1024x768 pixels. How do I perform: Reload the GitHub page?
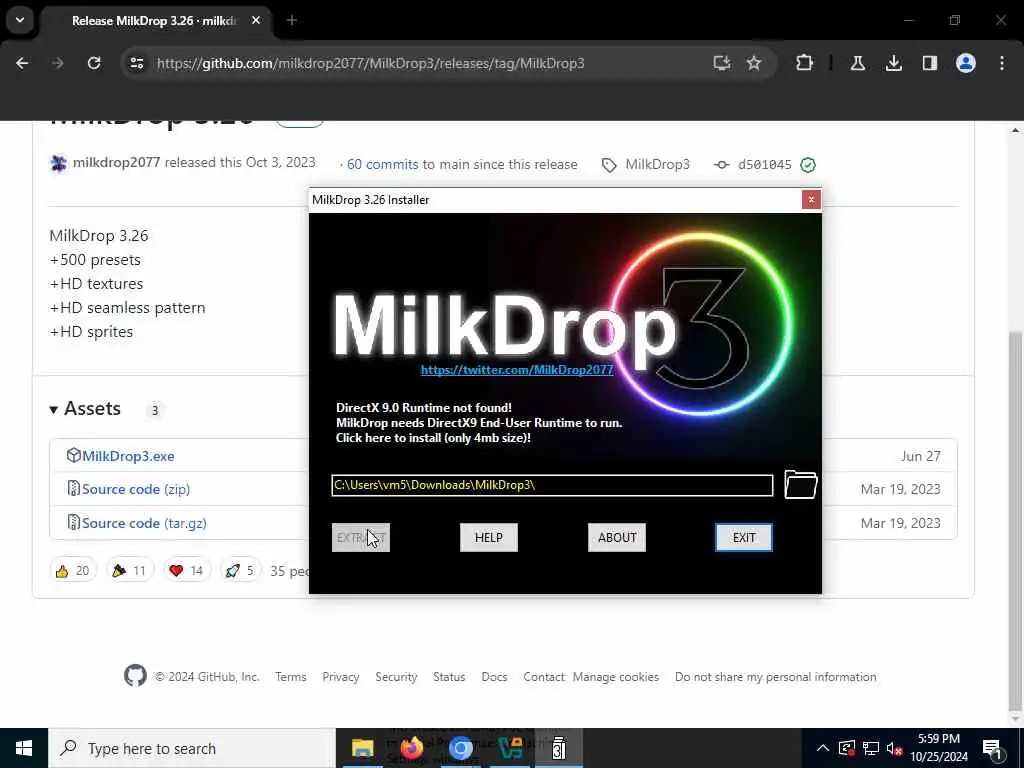94,63
